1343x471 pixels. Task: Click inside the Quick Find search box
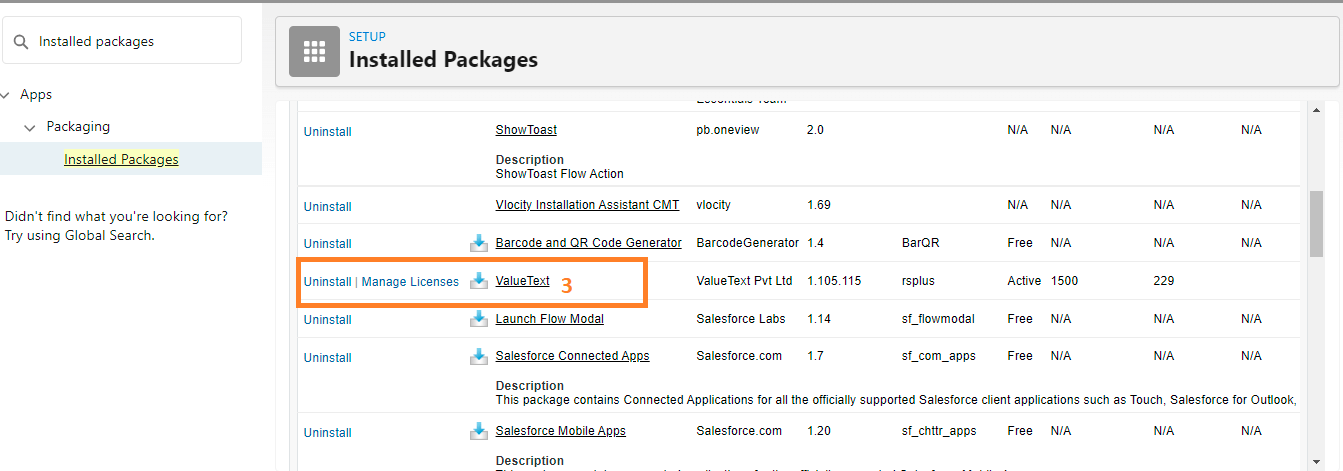pyautogui.click(x=122, y=41)
